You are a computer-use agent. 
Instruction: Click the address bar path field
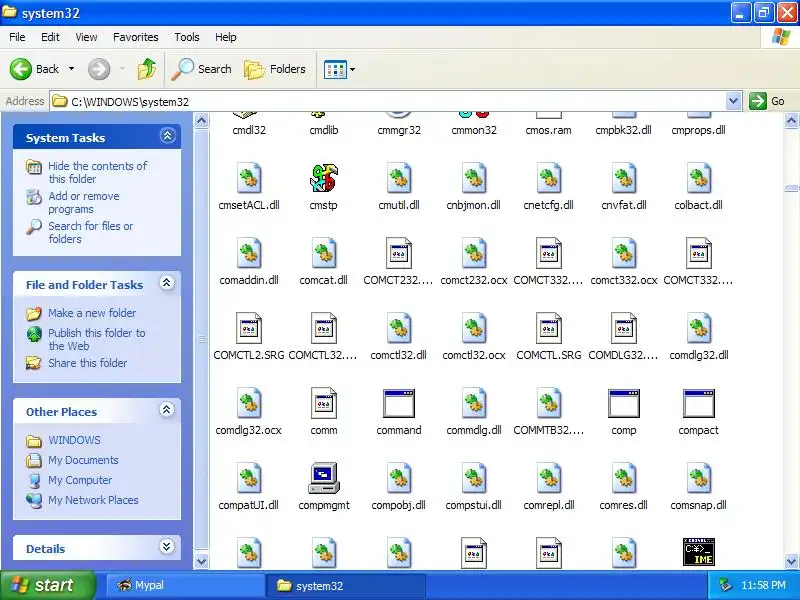[x=388, y=102]
